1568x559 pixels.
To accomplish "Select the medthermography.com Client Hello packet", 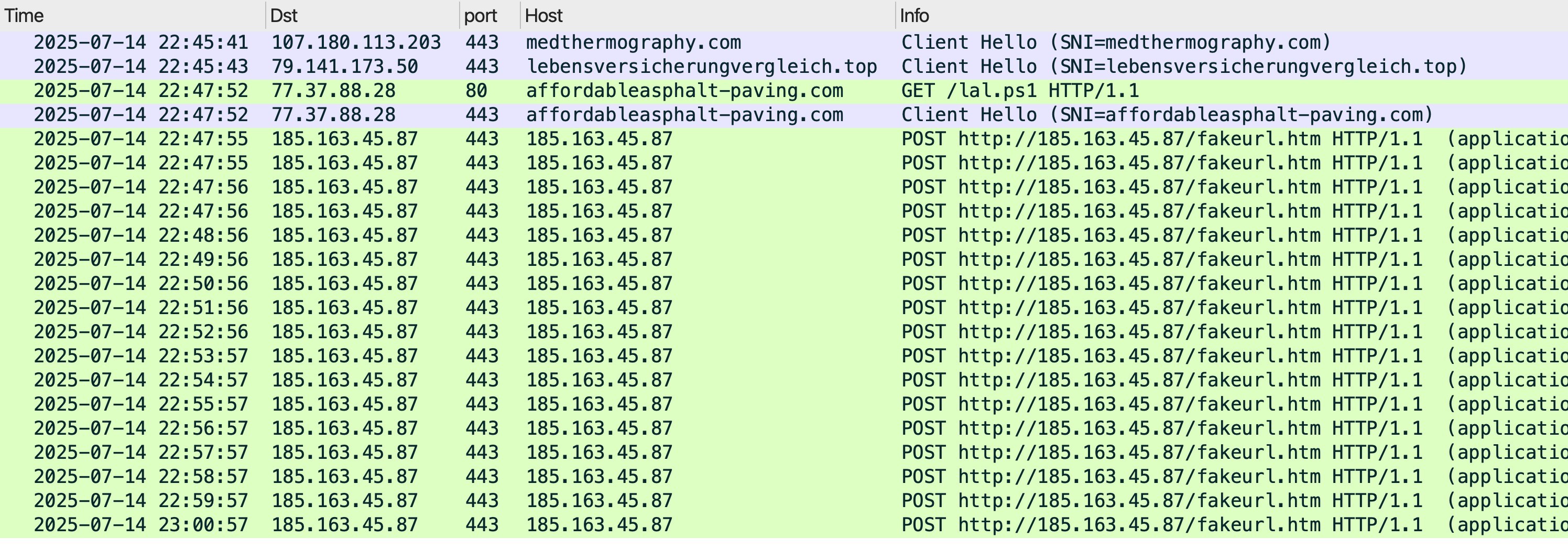I will pyautogui.click(x=784, y=42).
